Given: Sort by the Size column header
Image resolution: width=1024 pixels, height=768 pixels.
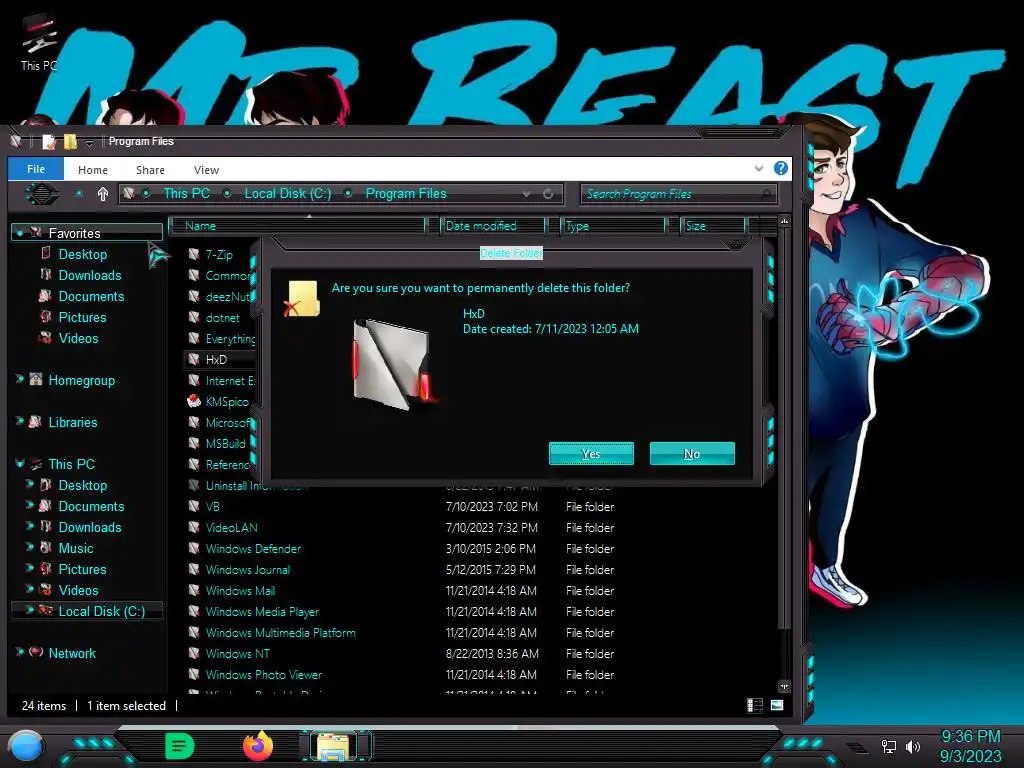Looking at the screenshot, I should coord(713,225).
